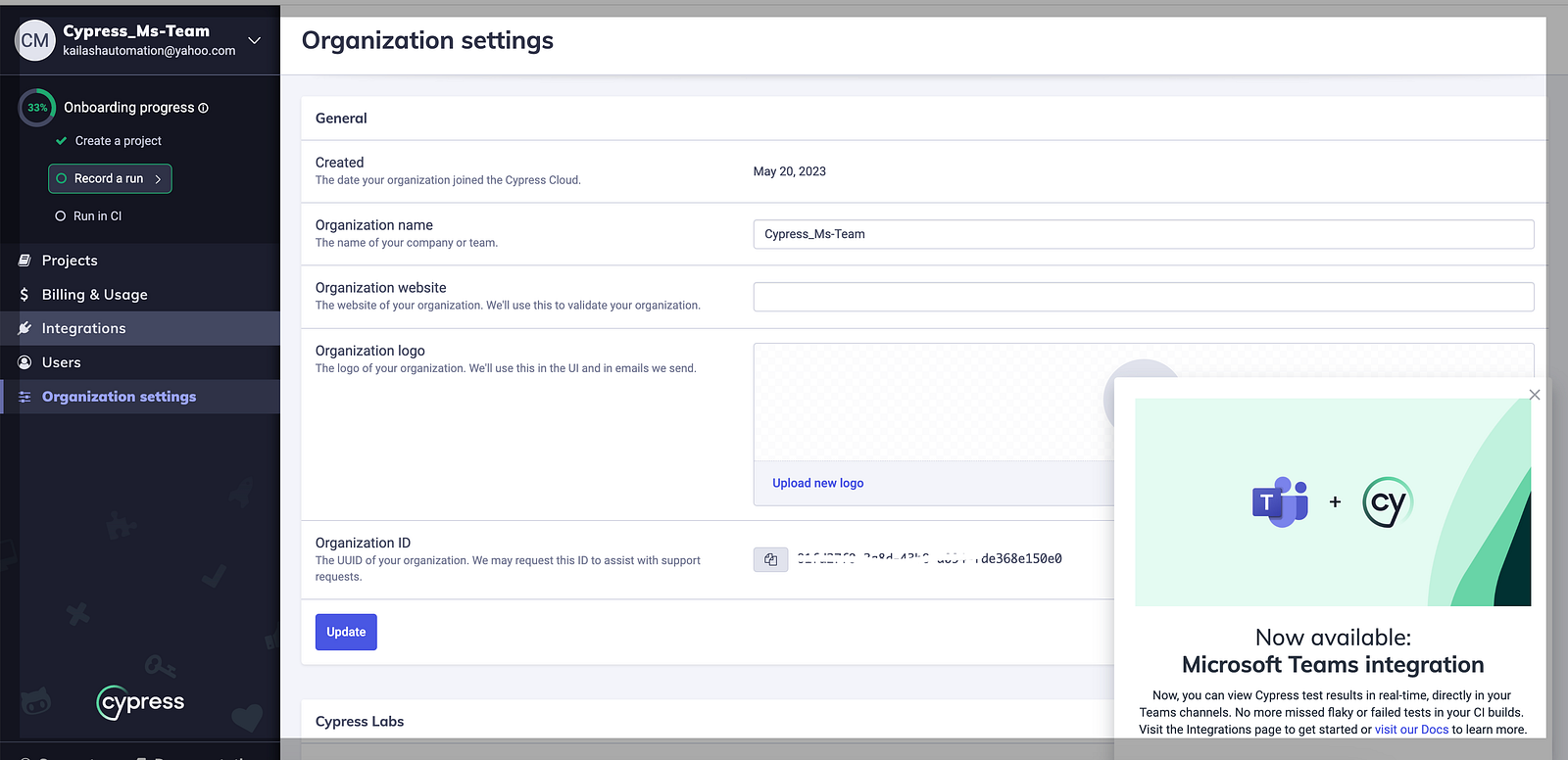Click the Organization settings page title

[x=427, y=40]
